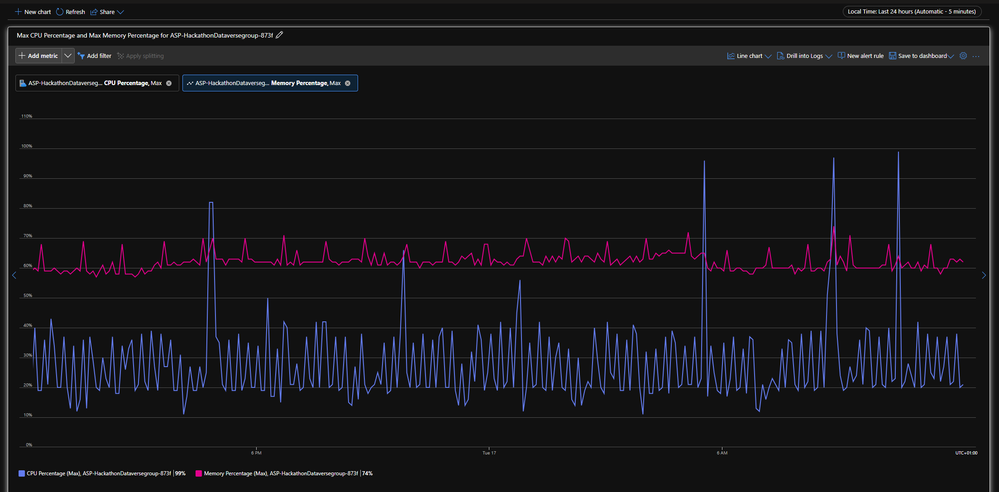This screenshot has width=999, height=492.
Task: Expand the Add metric dropdown arrow
Action: [67, 56]
